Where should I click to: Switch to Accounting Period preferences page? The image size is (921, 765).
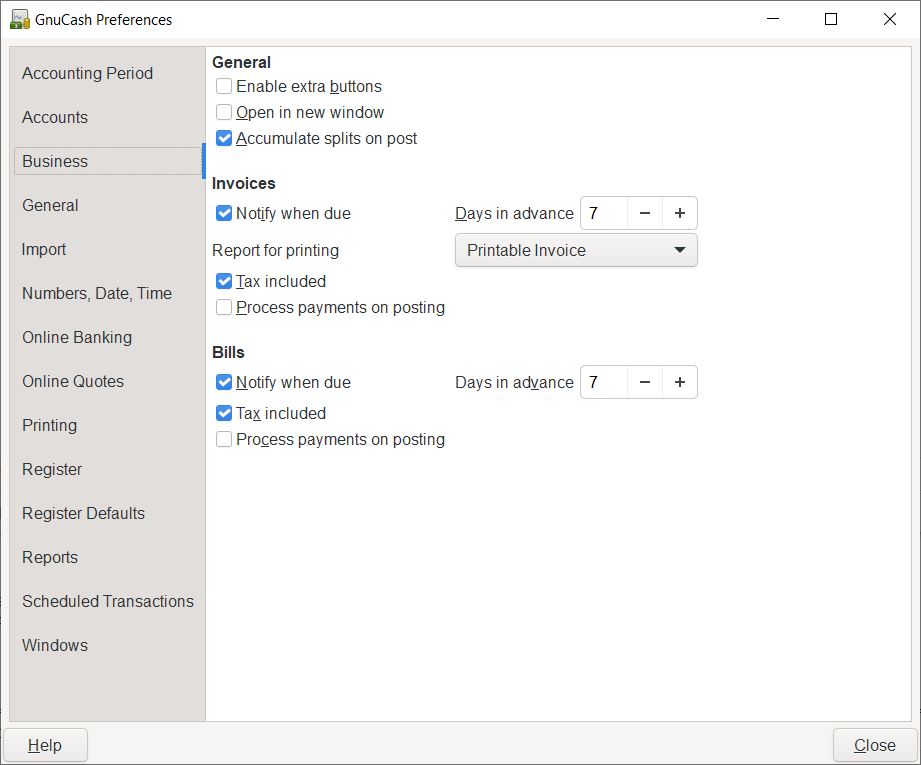pos(88,73)
